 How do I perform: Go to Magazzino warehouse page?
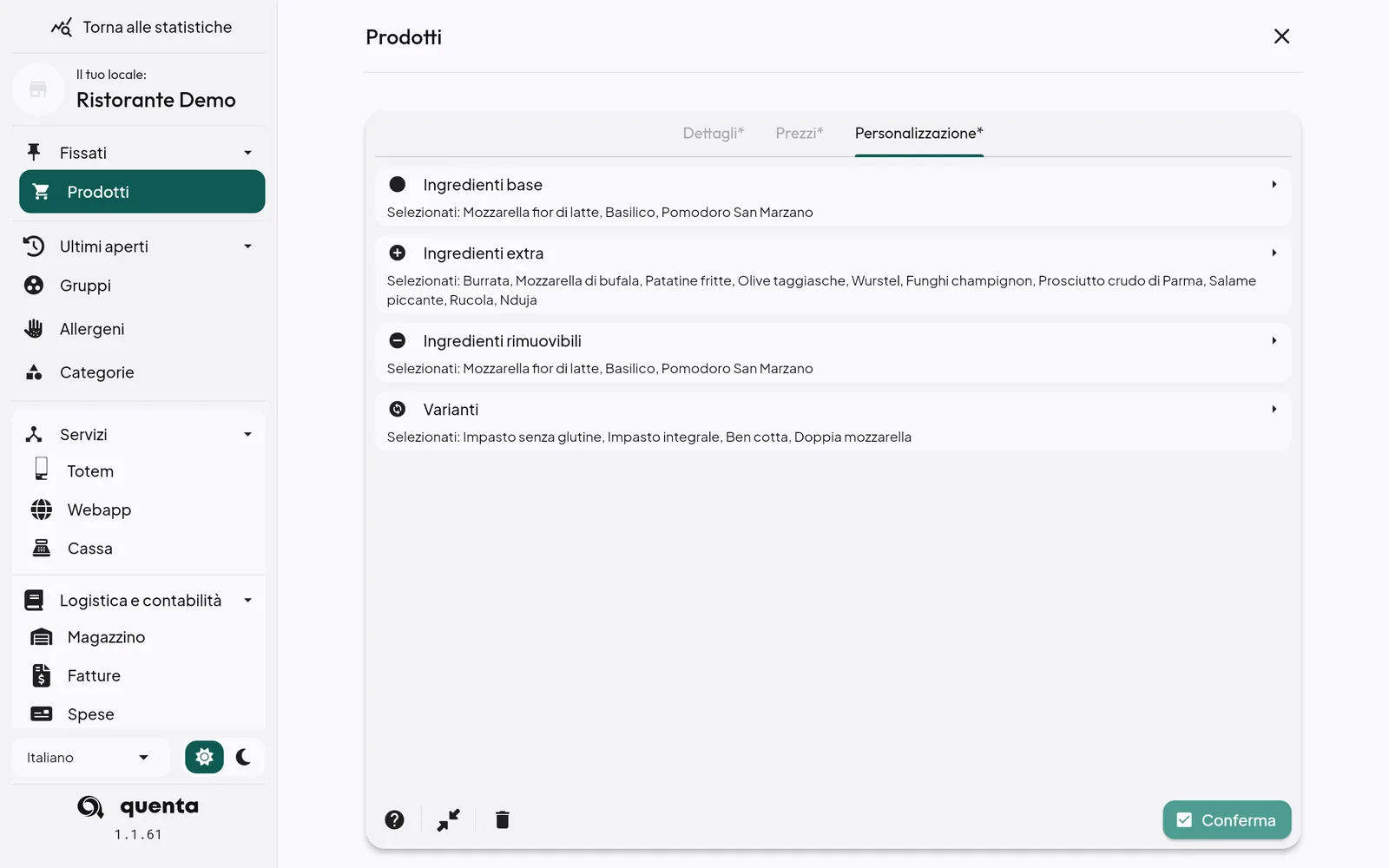coord(142,637)
